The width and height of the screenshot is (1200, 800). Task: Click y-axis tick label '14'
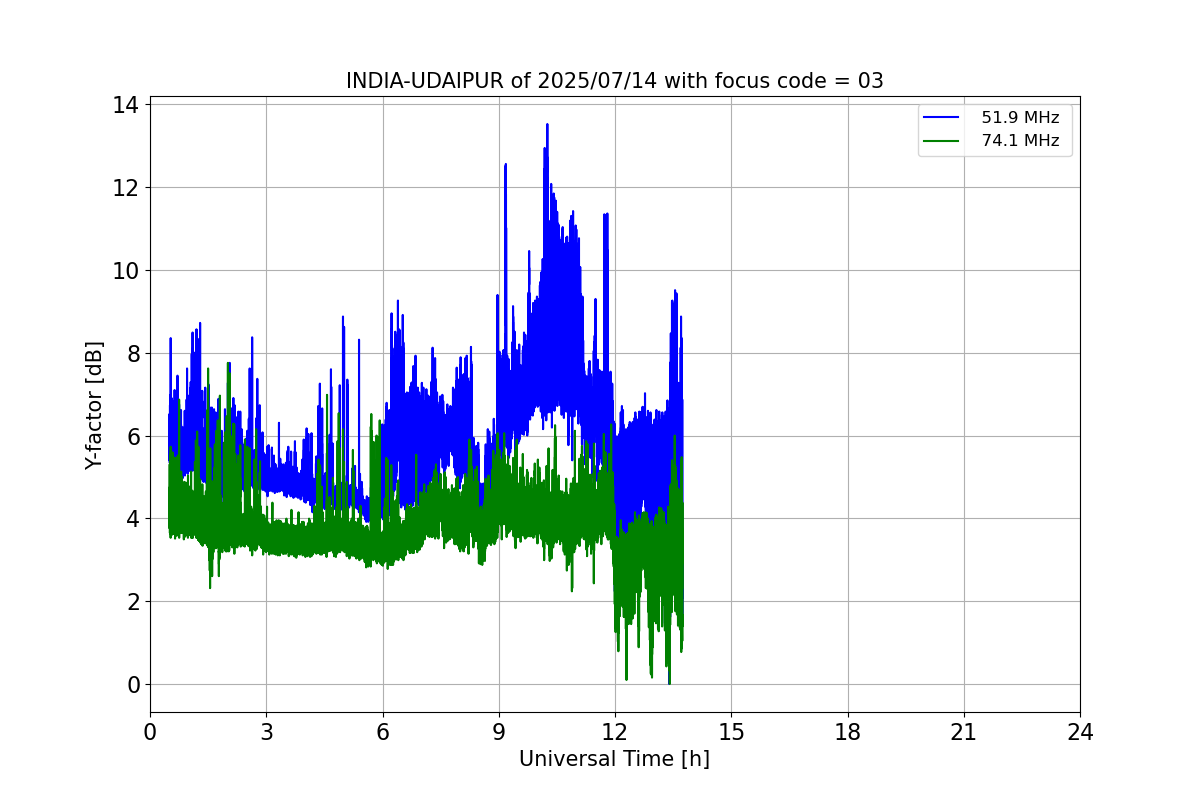click(x=127, y=105)
